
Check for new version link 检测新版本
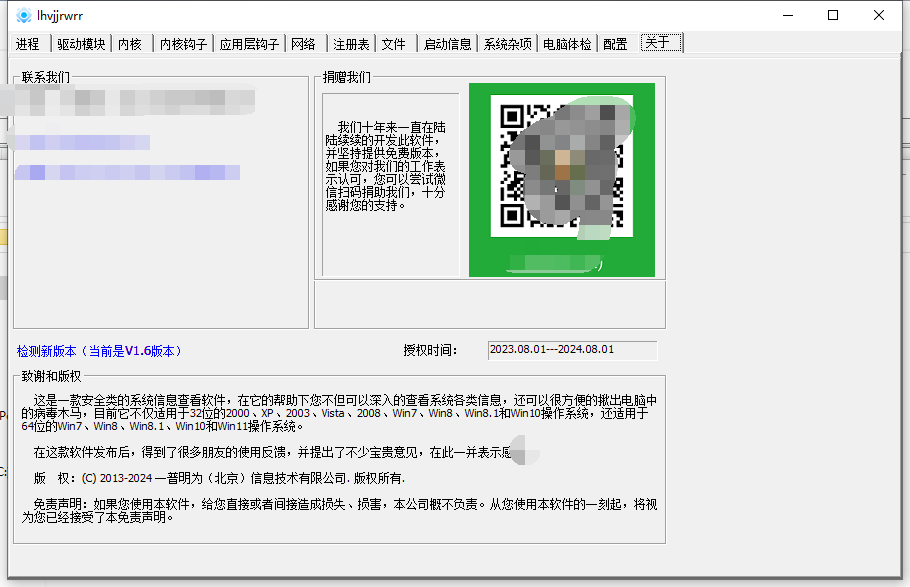[x=99, y=351]
